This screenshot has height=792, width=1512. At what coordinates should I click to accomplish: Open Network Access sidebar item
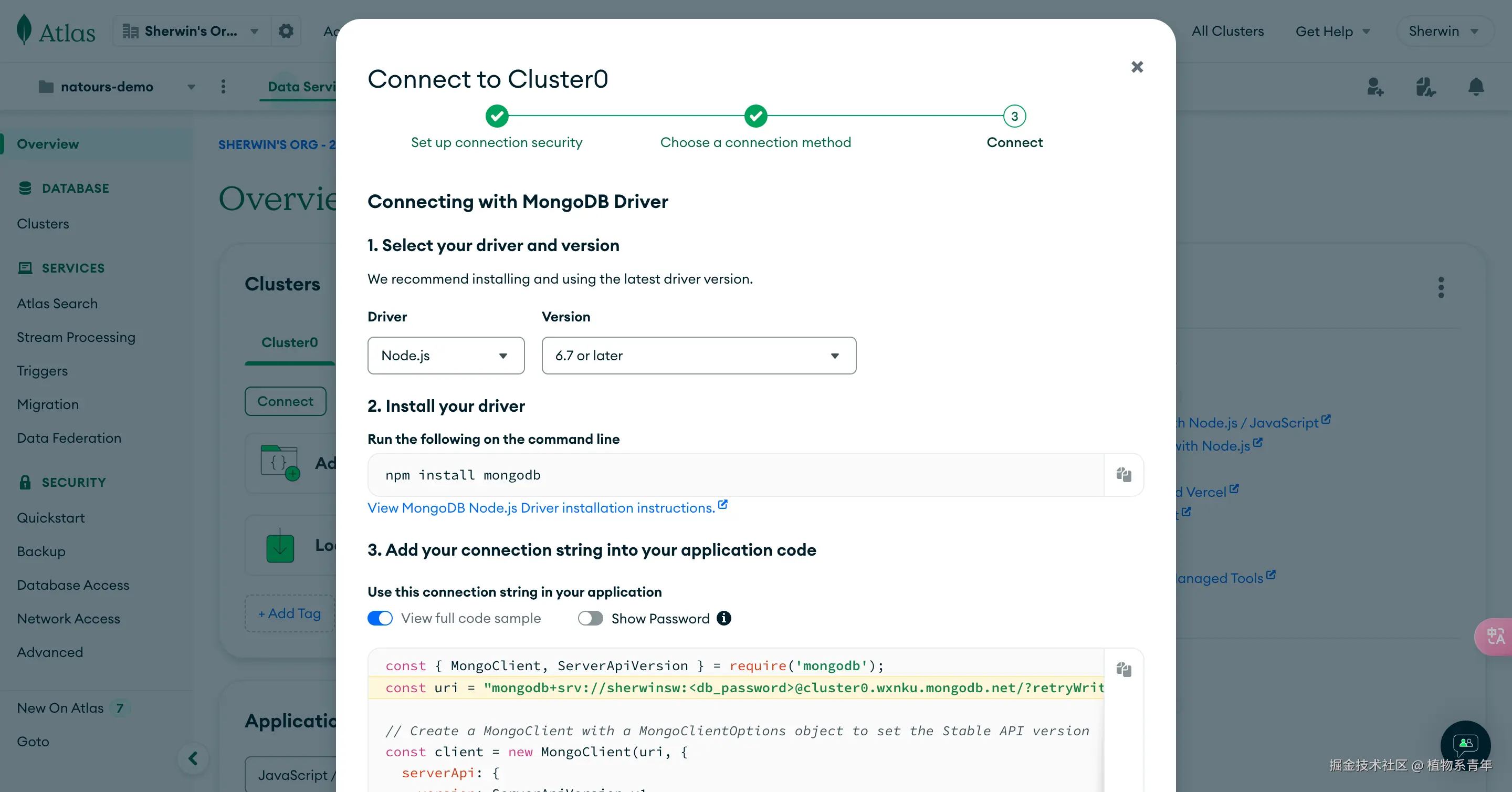(x=68, y=618)
